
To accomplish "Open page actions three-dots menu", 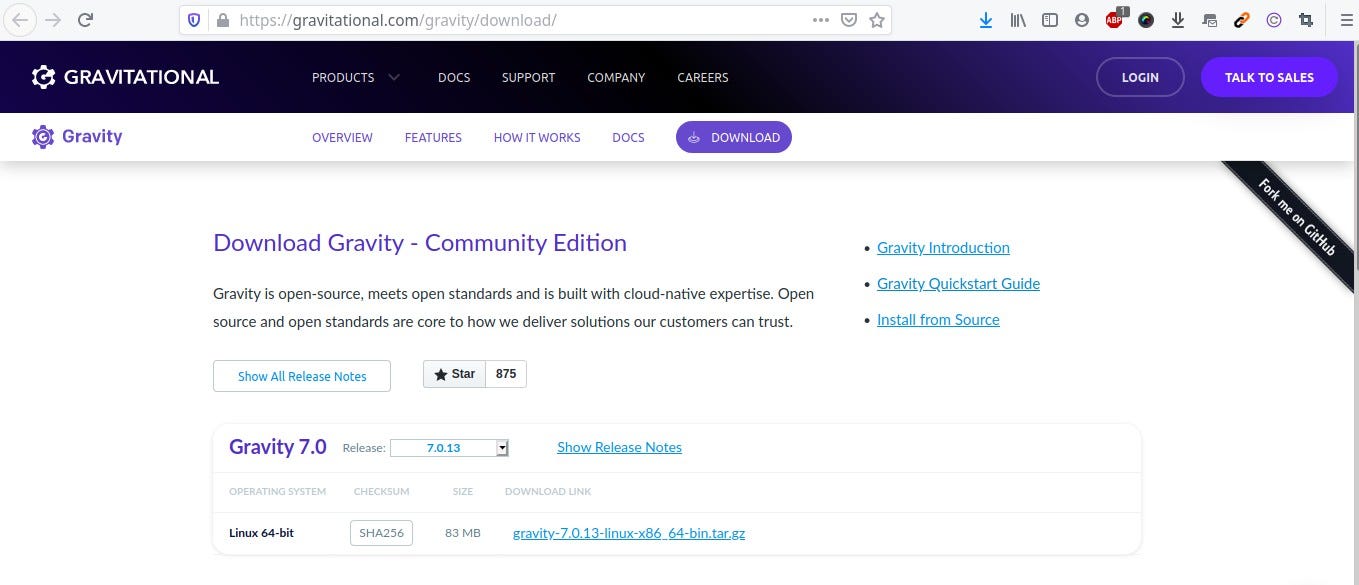I will coord(821,20).
